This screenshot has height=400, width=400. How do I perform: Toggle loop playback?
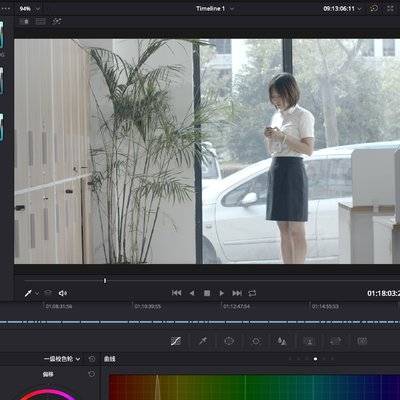point(252,293)
